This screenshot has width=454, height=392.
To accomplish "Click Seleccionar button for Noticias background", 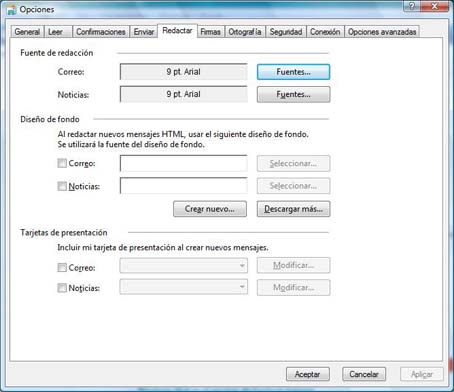I will 293,186.
